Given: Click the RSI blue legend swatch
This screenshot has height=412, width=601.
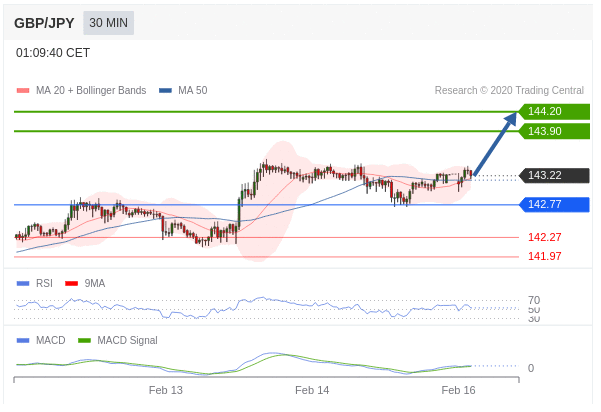Looking at the screenshot, I should (x=23, y=284).
